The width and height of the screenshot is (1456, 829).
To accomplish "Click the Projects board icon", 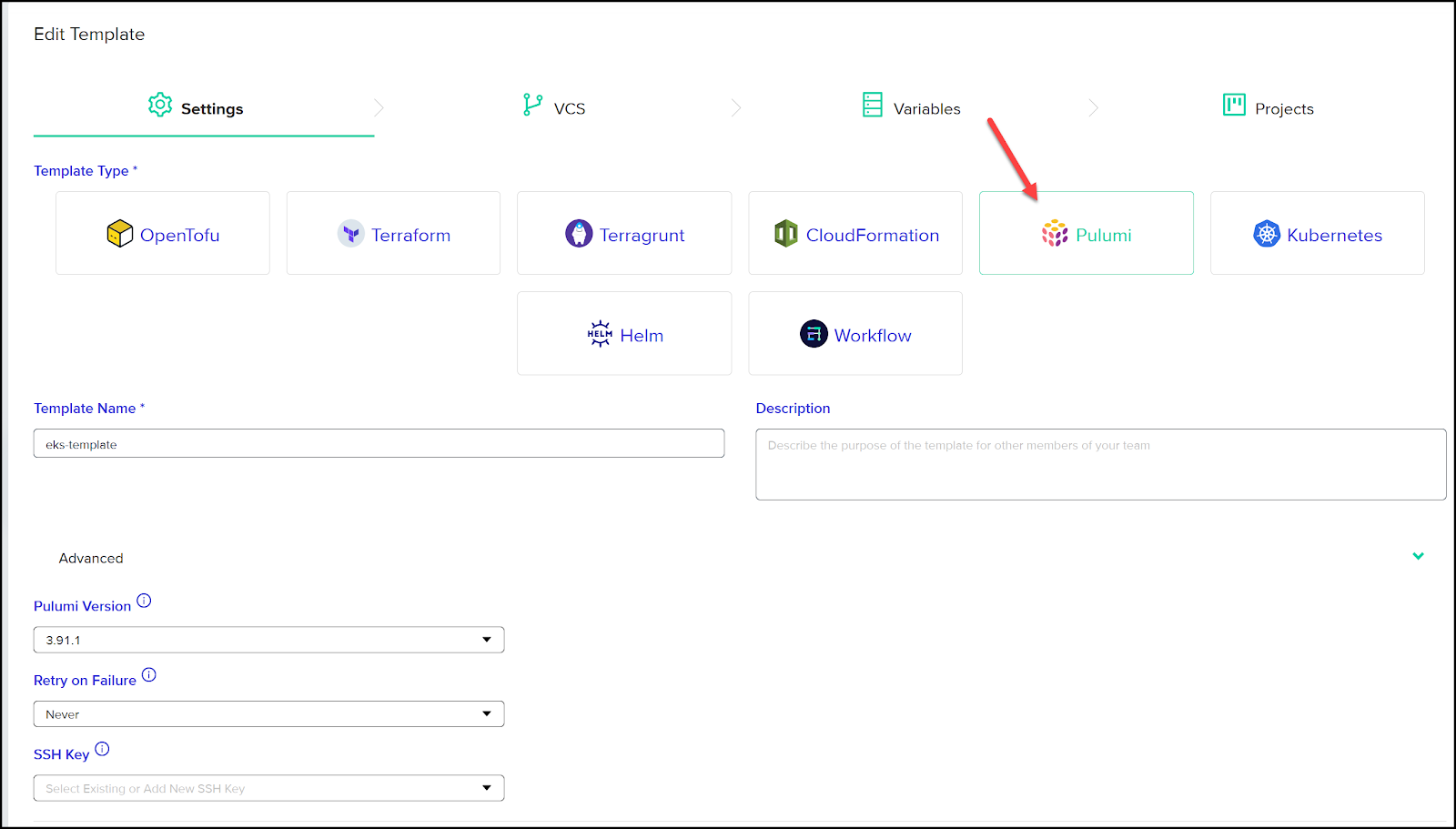I will click(x=1234, y=105).
